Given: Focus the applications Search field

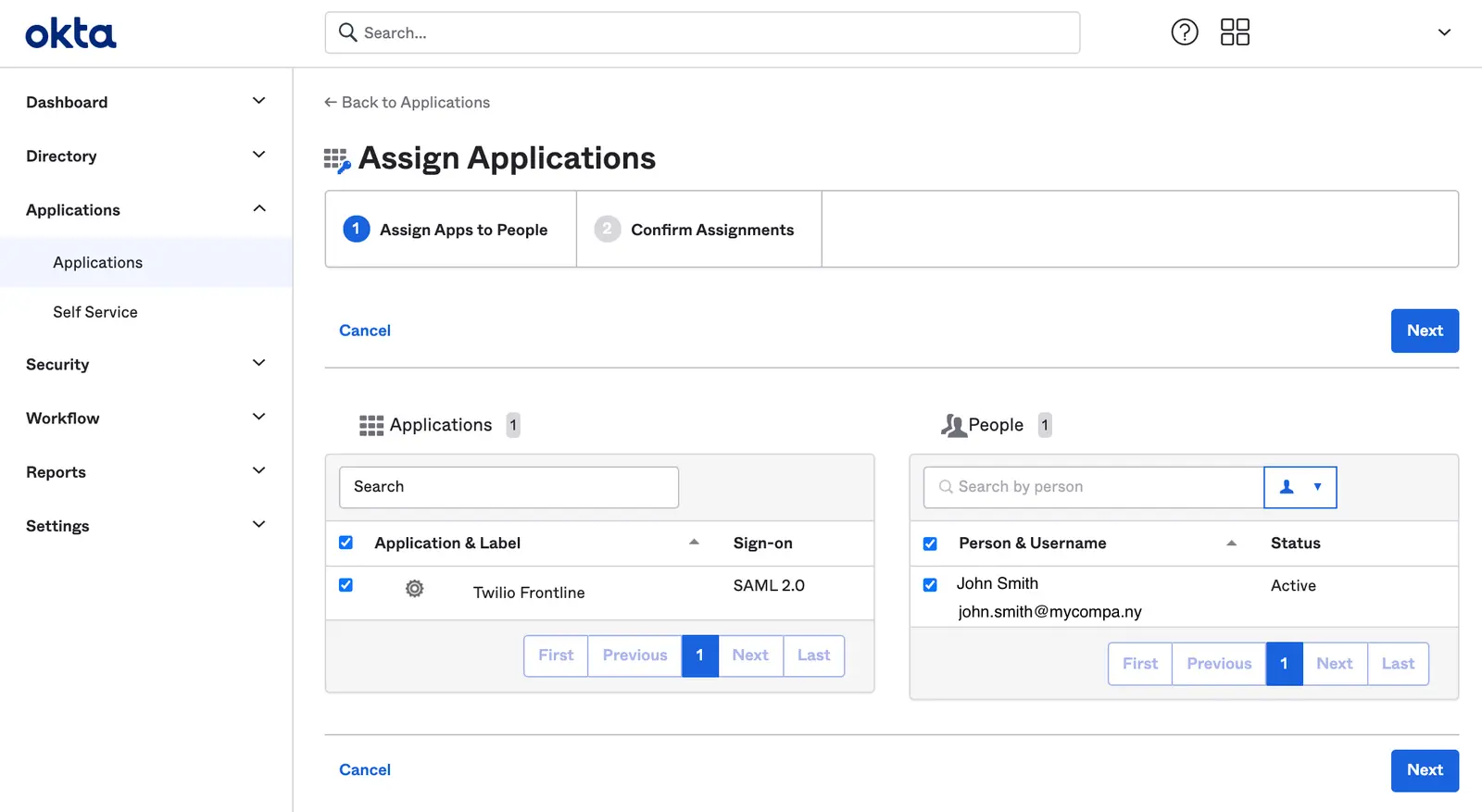Looking at the screenshot, I should tap(509, 487).
